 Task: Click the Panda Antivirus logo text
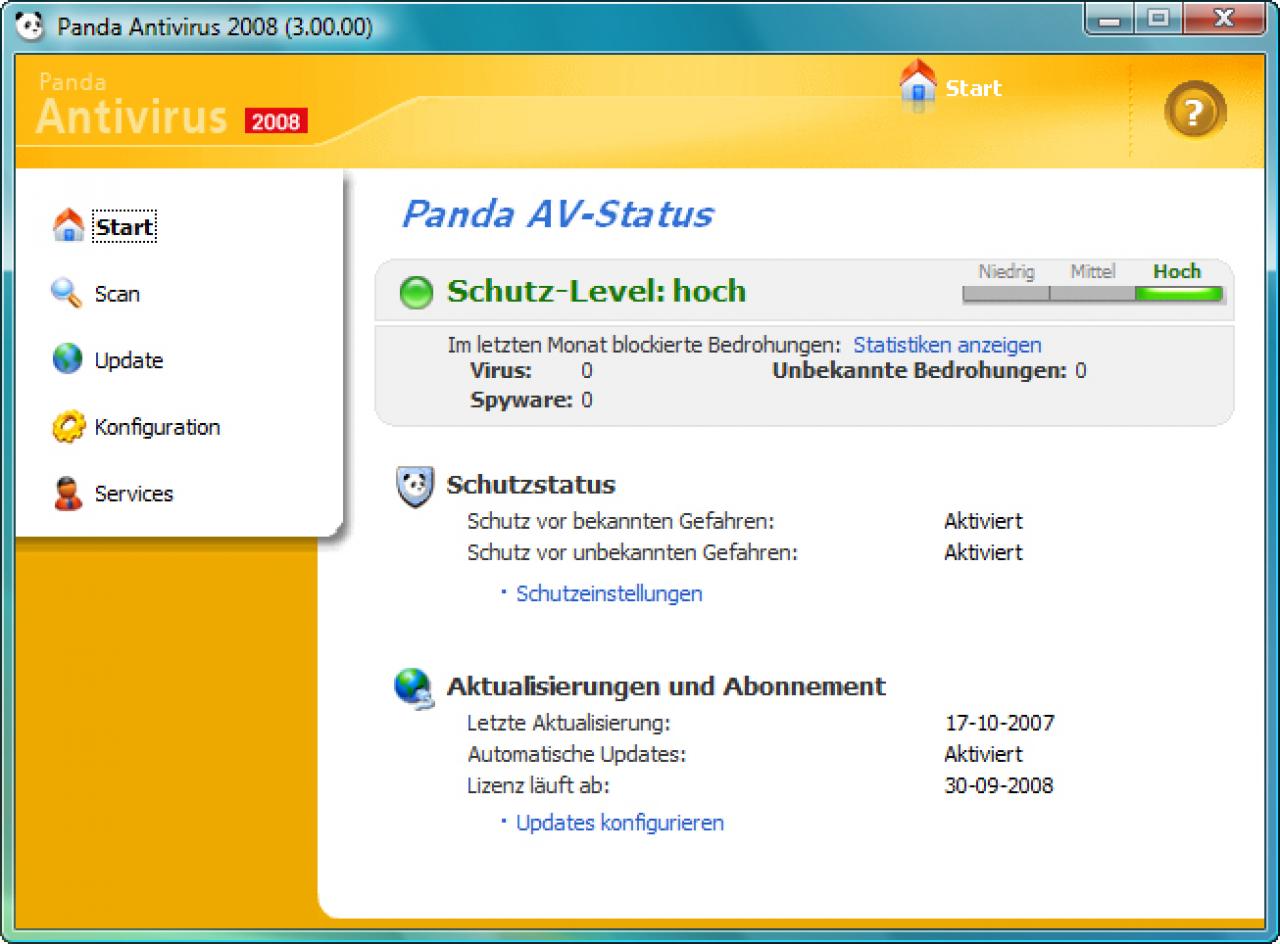coord(133,106)
